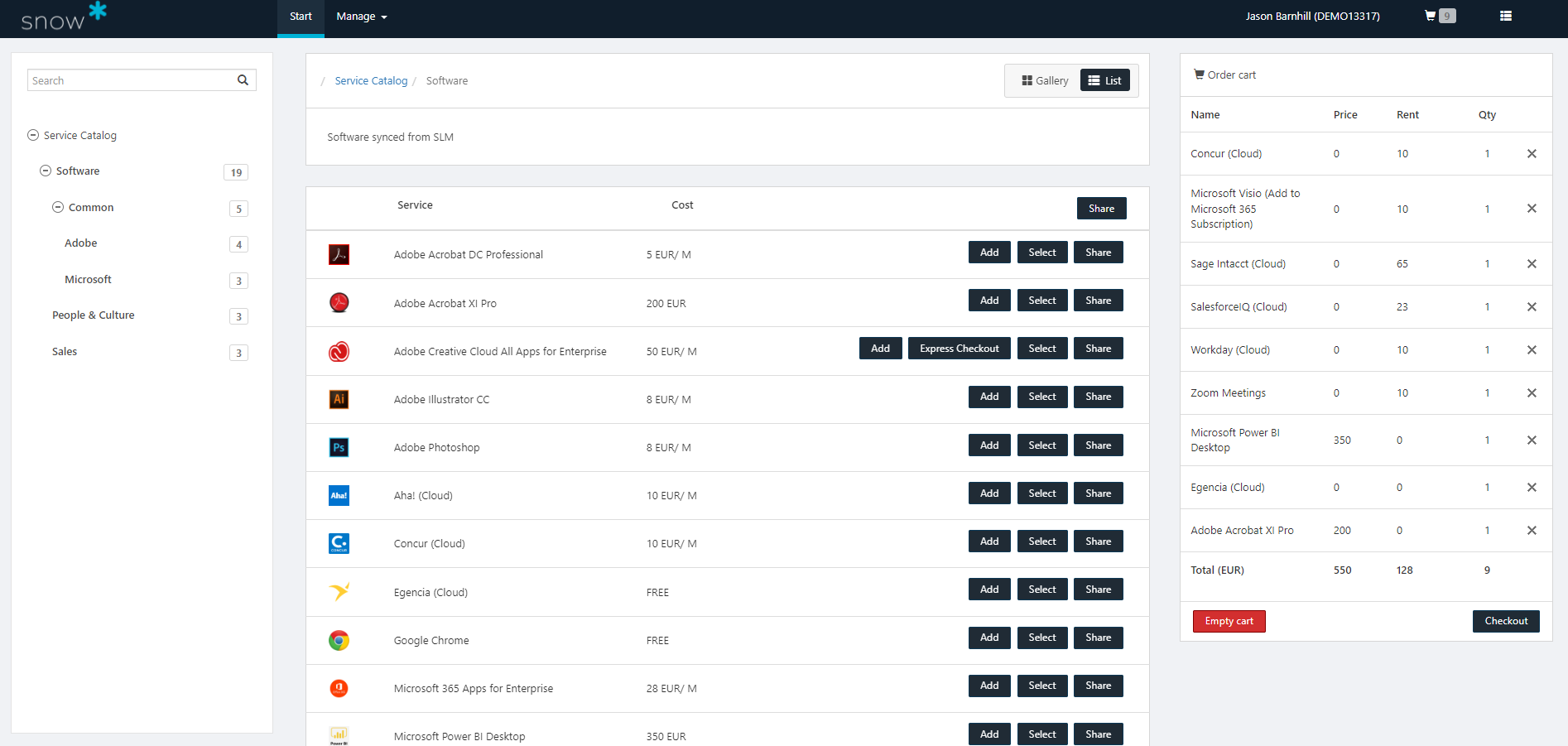Share Adobe Illustrator CC

[1099, 397]
